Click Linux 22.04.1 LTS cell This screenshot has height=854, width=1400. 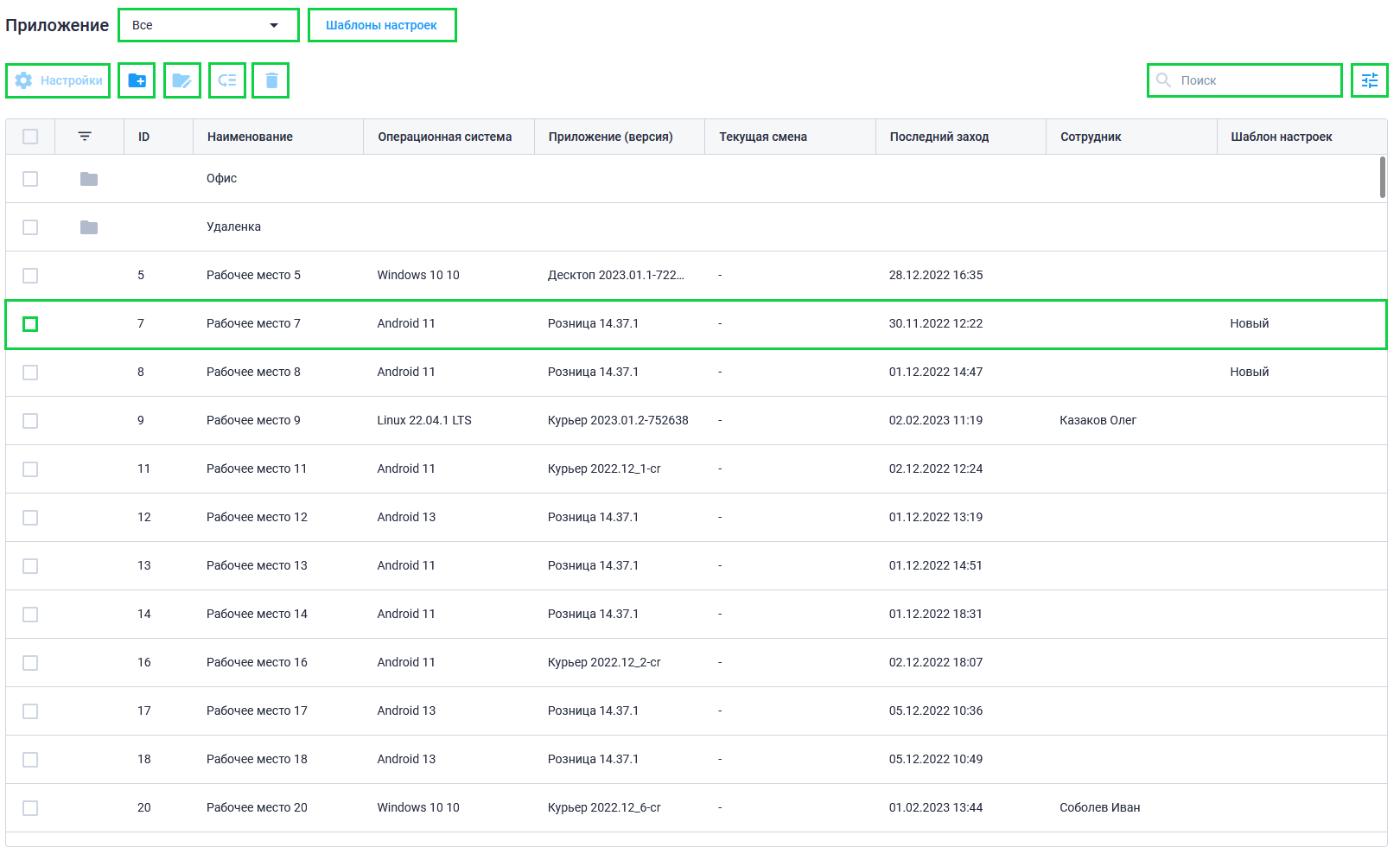pyautogui.click(x=424, y=420)
